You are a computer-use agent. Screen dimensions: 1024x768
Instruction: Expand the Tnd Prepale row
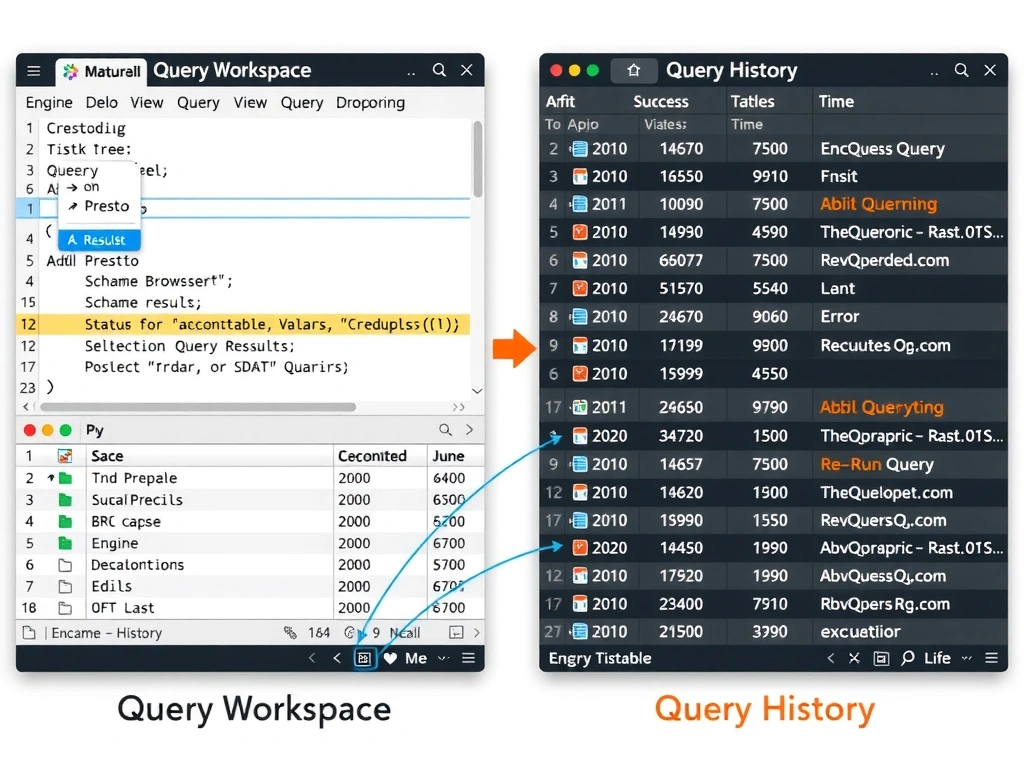click(50, 478)
